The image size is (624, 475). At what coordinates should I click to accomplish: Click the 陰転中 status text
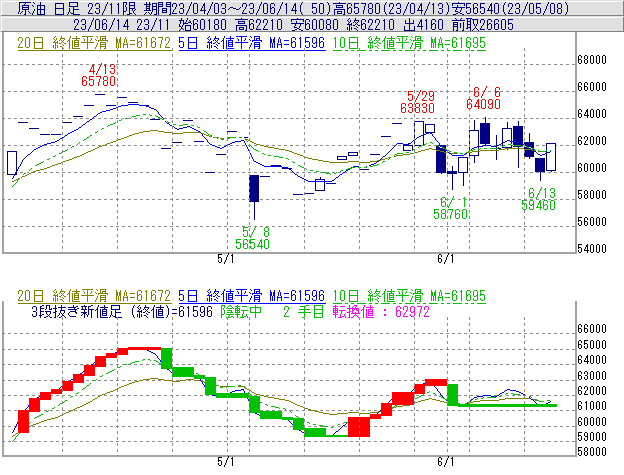coord(241,311)
